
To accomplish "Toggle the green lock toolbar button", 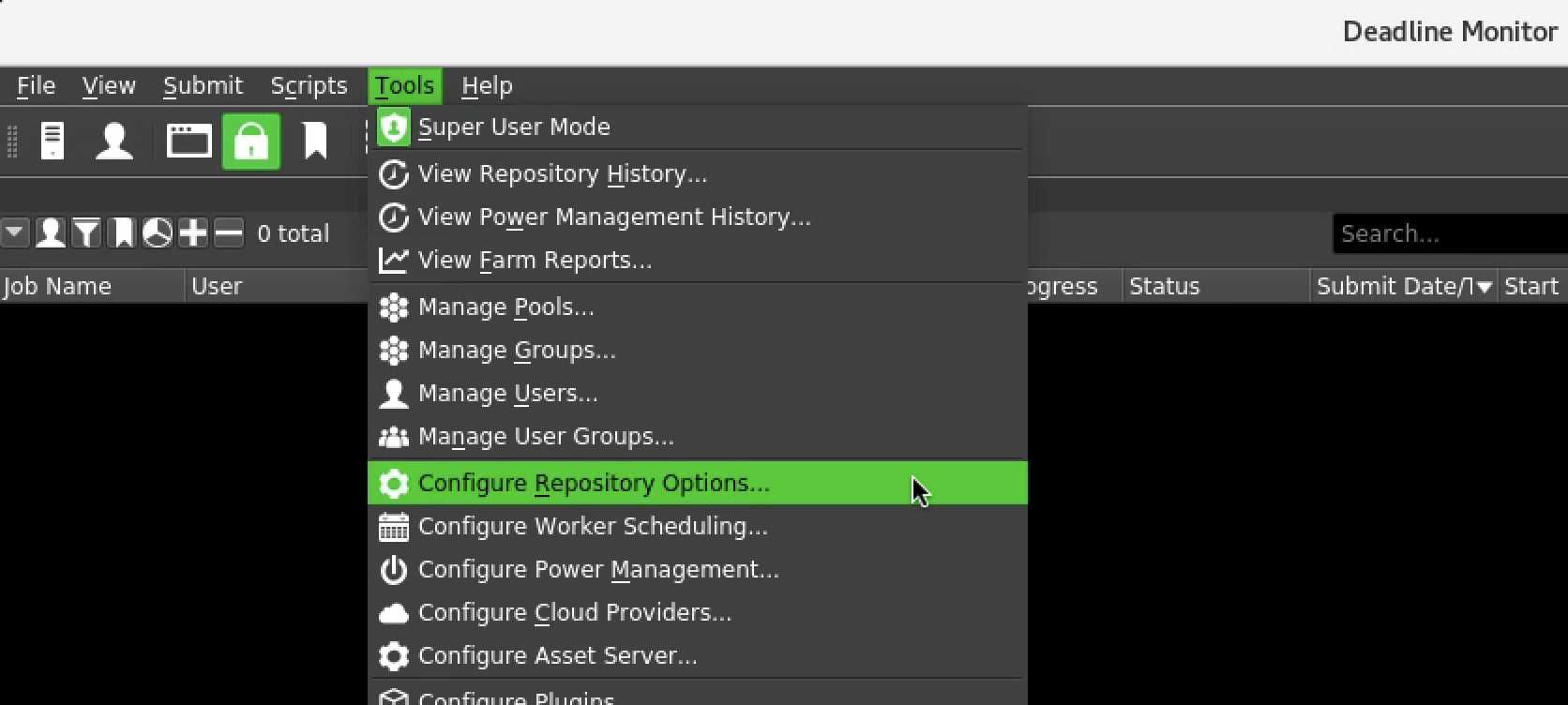I will click(251, 142).
